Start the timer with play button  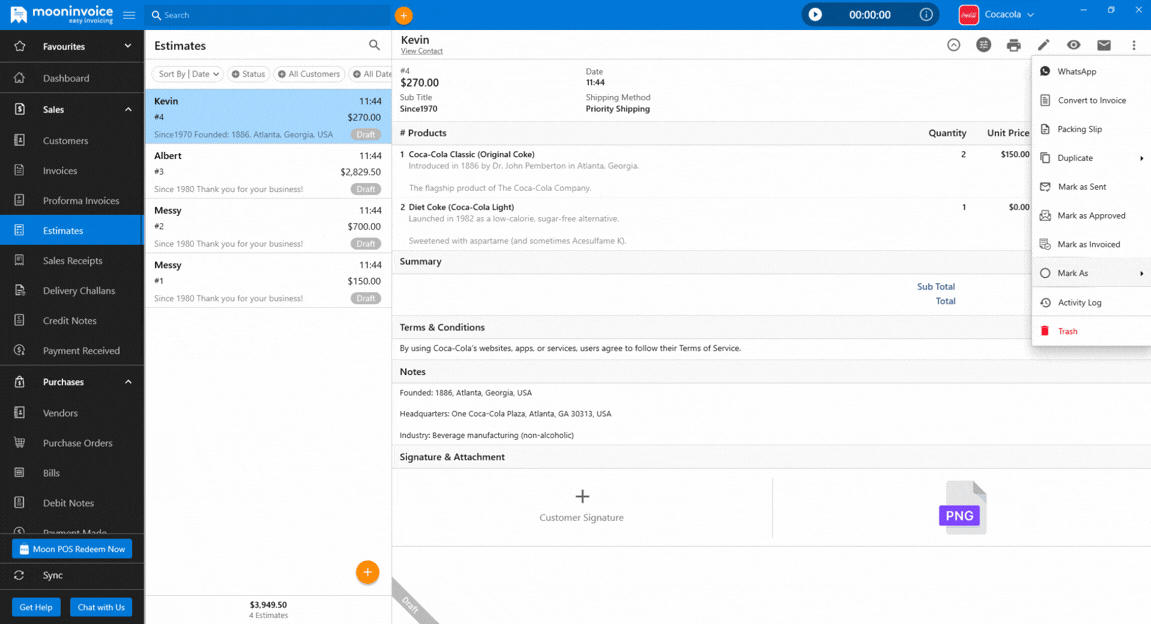(x=815, y=15)
